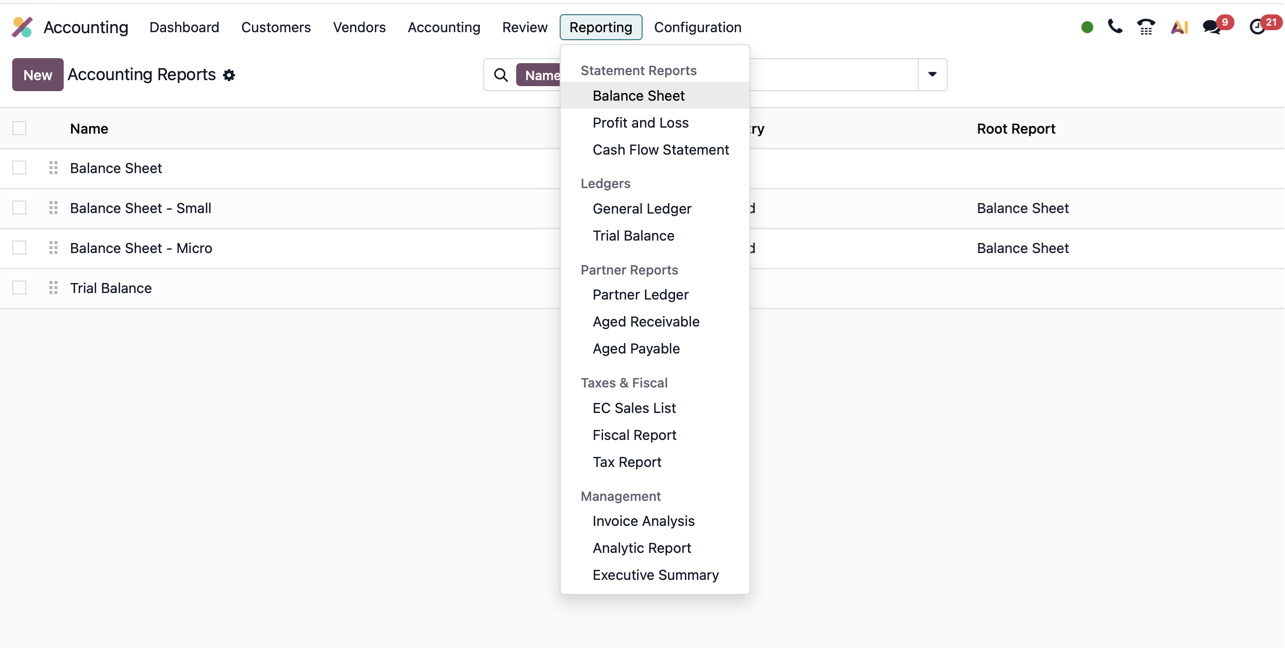This screenshot has width=1285, height=648.
Task: Open the Customers menu
Action: 276,27
